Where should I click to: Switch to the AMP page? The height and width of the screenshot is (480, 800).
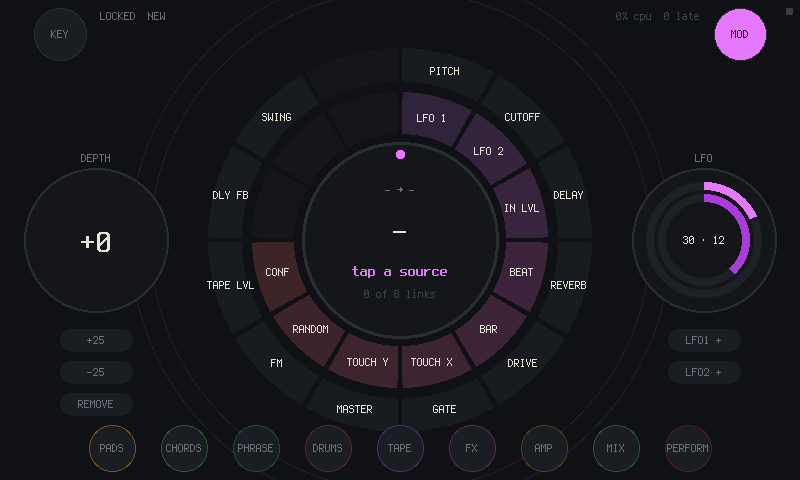[x=544, y=448]
